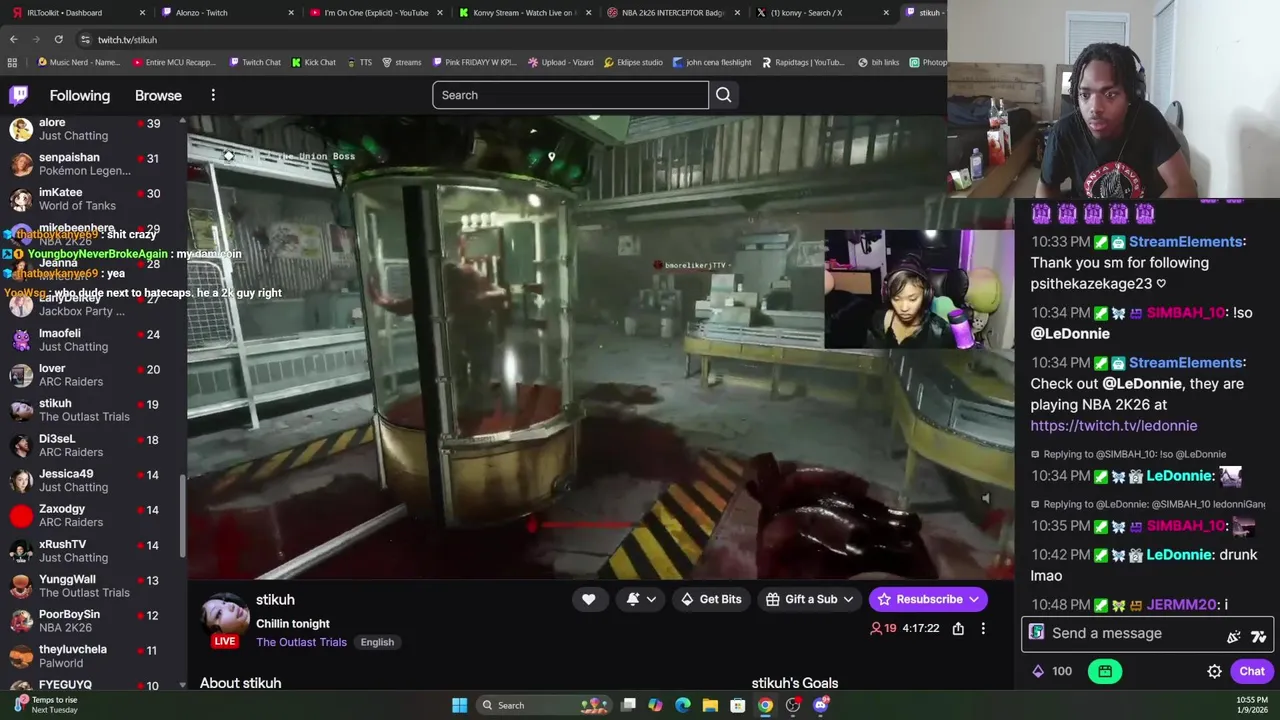
Task: Click the video volume speaker icon
Action: tap(987, 498)
